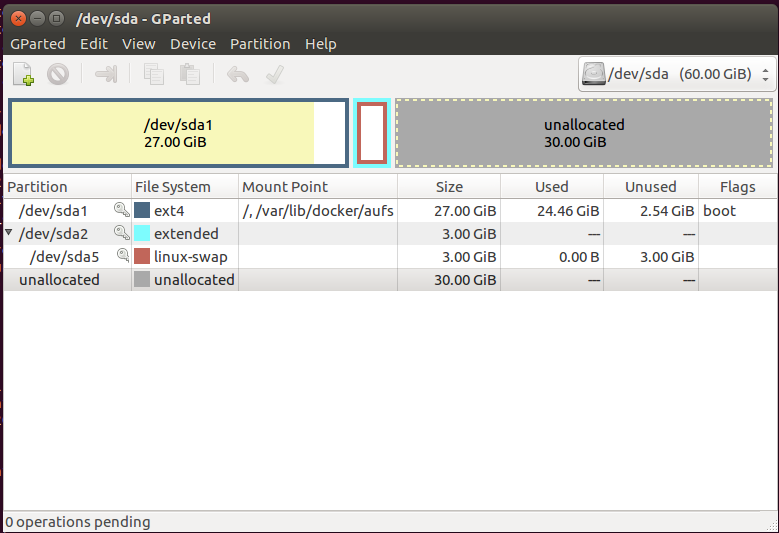Sort by the File System column header

pos(185,187)
